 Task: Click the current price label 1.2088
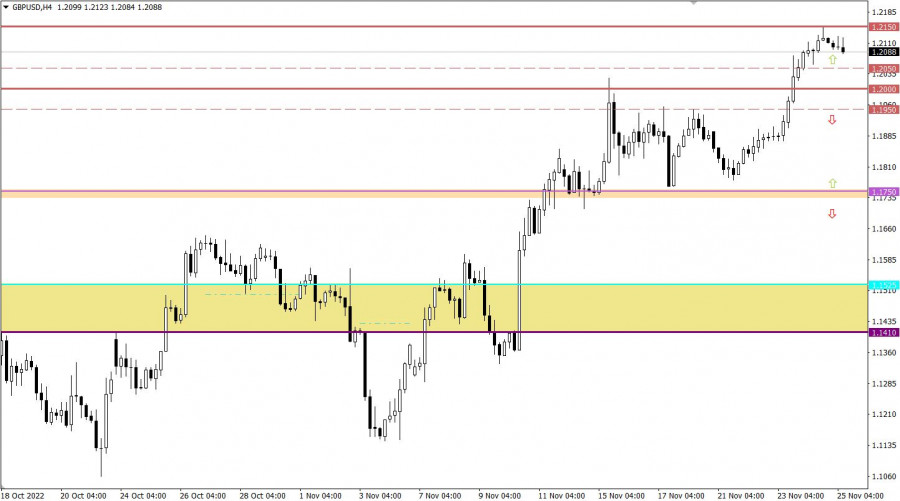tap(884, 52)
